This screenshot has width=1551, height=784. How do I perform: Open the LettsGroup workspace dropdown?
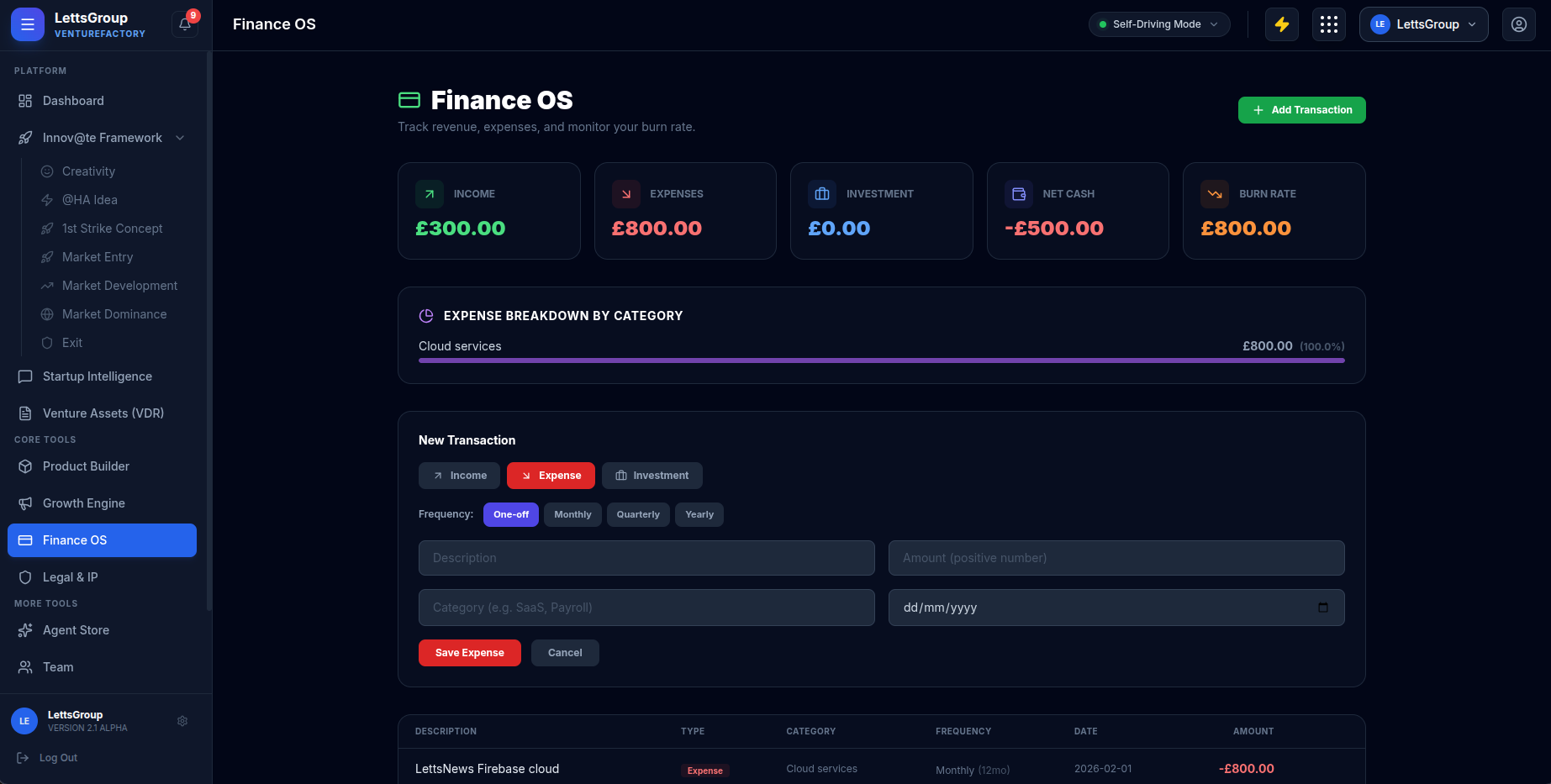1422,24
